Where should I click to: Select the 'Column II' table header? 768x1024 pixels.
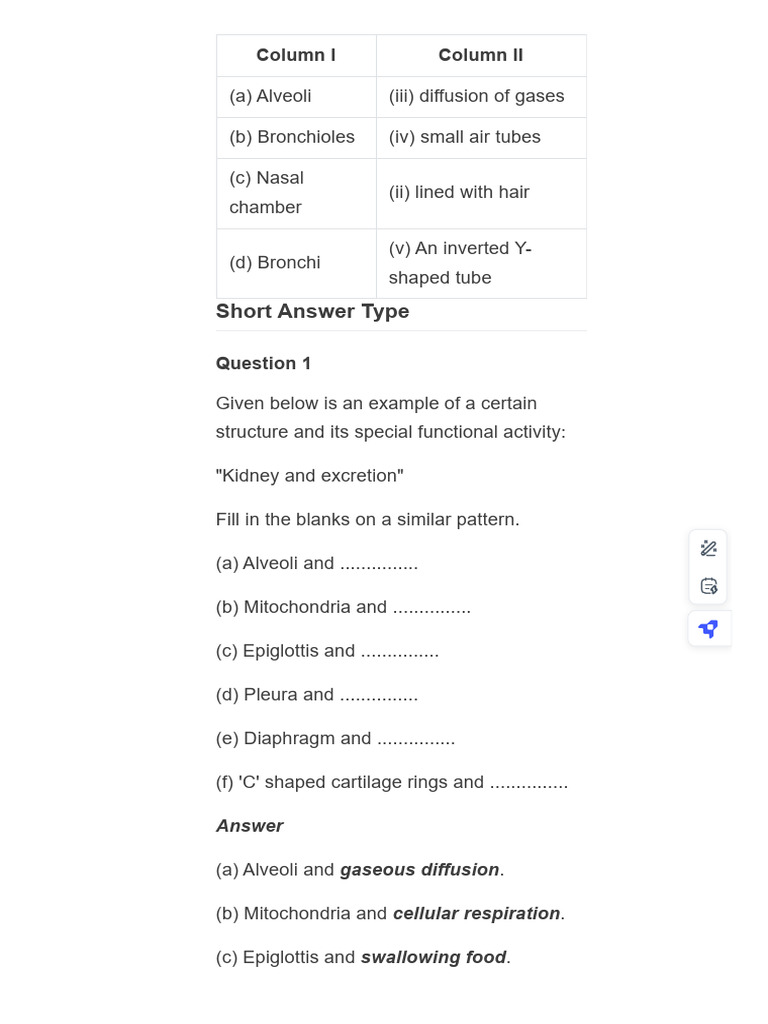click(x=481, y=55)
